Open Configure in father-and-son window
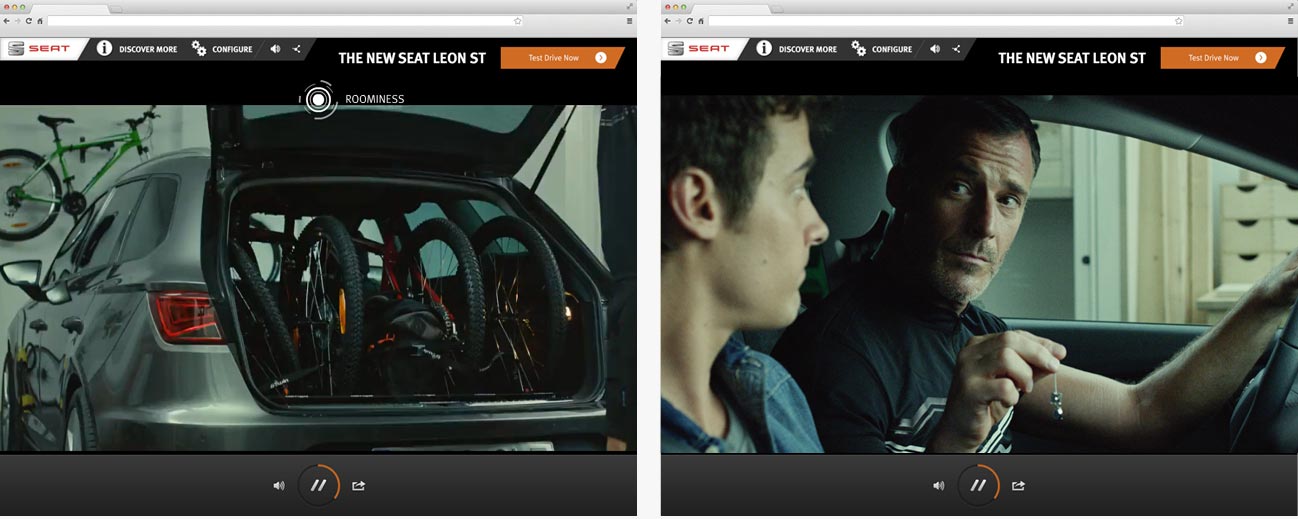 click(x=882, y=49)
